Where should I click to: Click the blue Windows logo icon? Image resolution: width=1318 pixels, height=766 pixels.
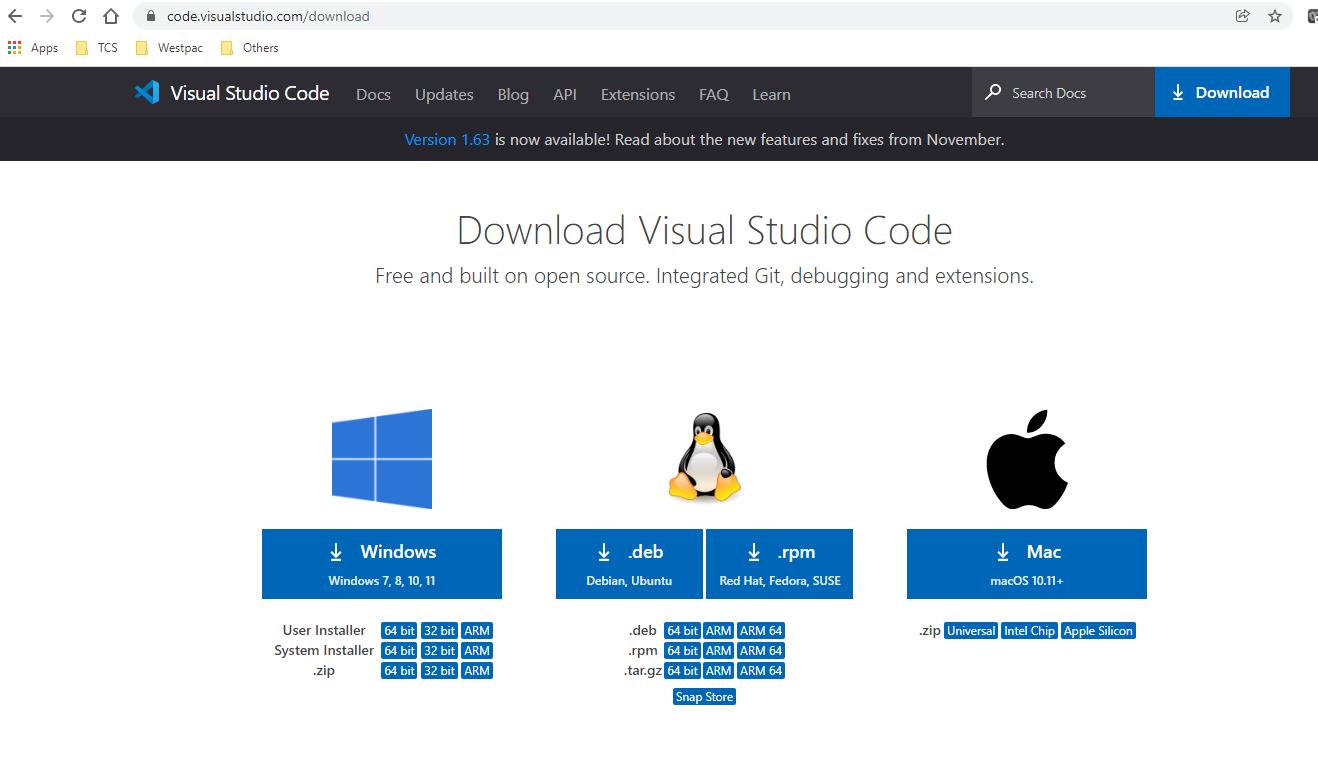382,459
